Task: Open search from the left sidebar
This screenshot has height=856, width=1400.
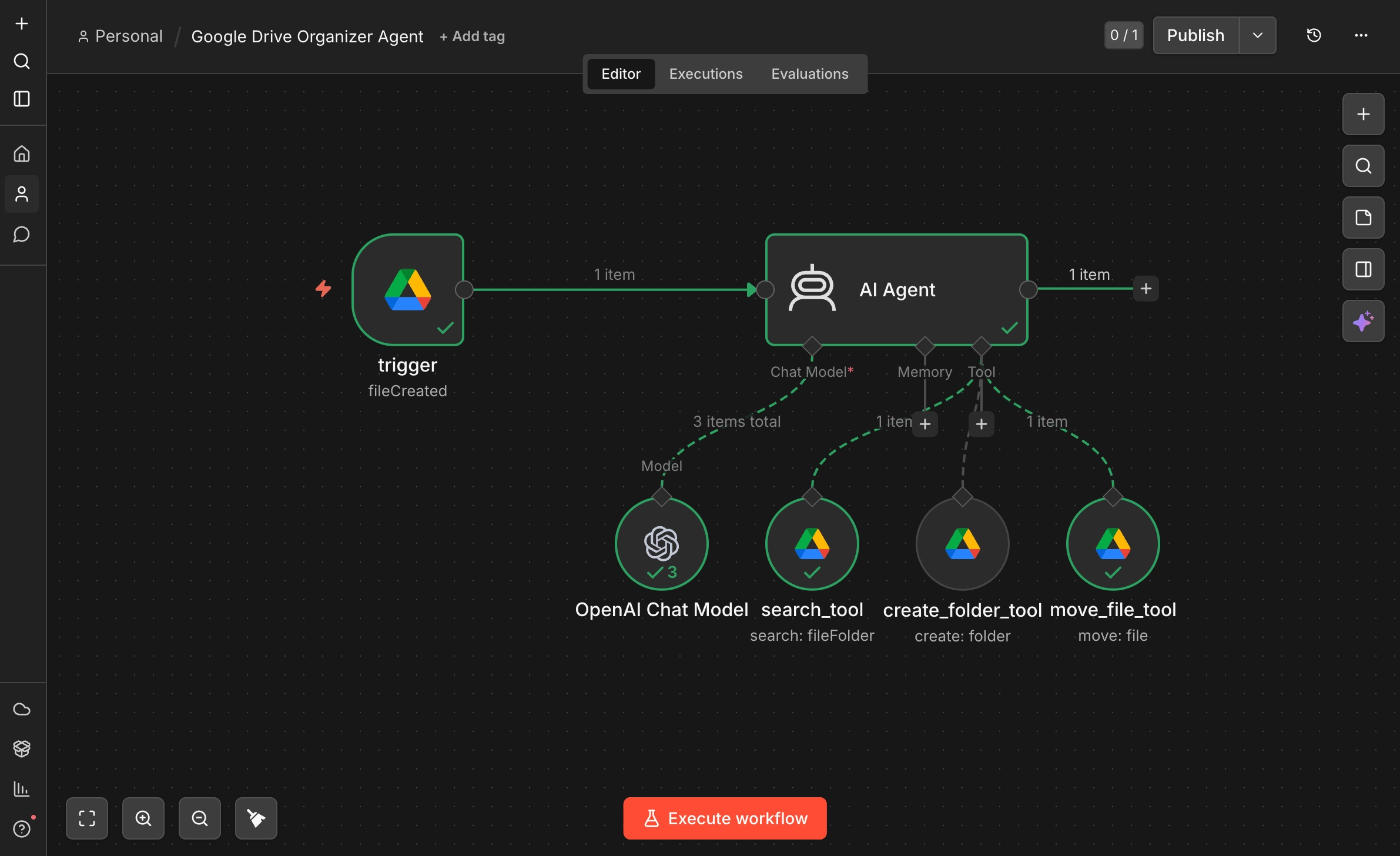Action: [22, 61]
